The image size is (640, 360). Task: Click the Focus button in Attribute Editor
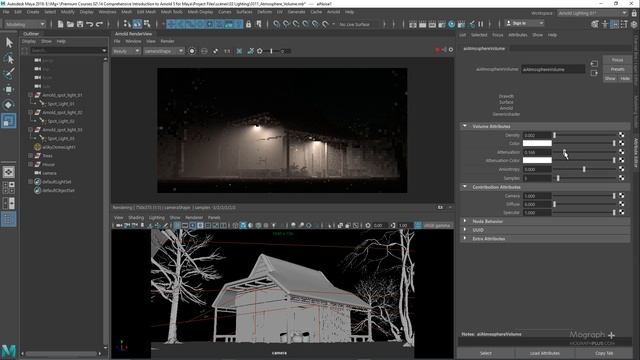(617, 60)
